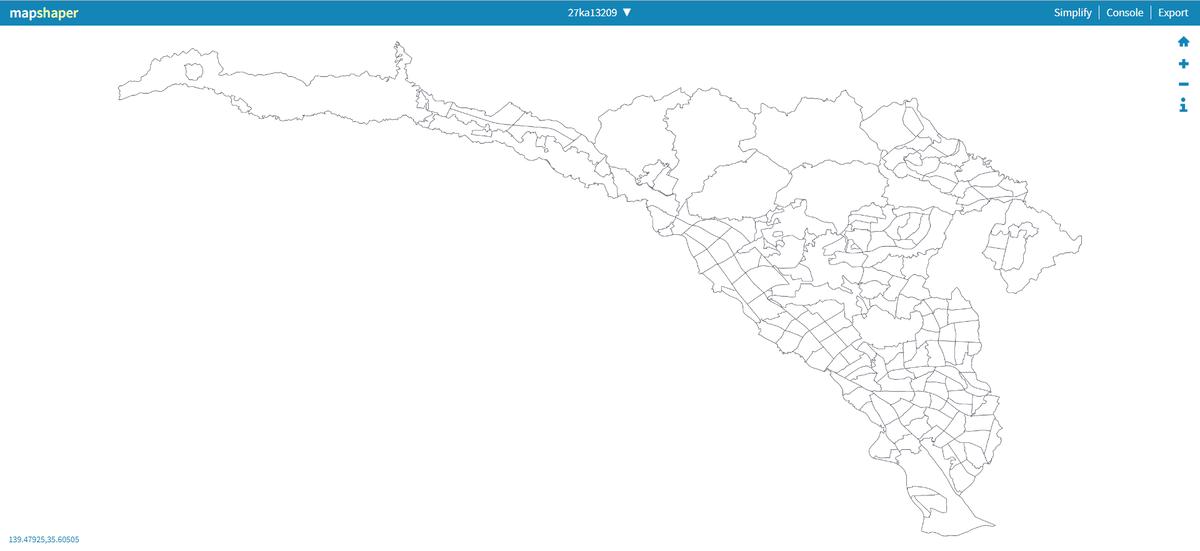This screenshot has height=551, width=1200.
Task: Enable feature inspection with info icon
Action: (1183, 105)
